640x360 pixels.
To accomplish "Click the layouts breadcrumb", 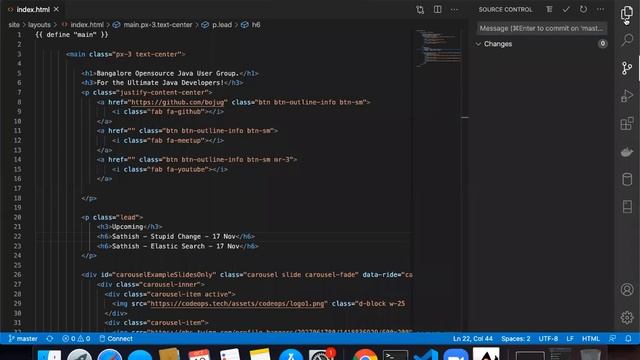I will pos(39,24).
